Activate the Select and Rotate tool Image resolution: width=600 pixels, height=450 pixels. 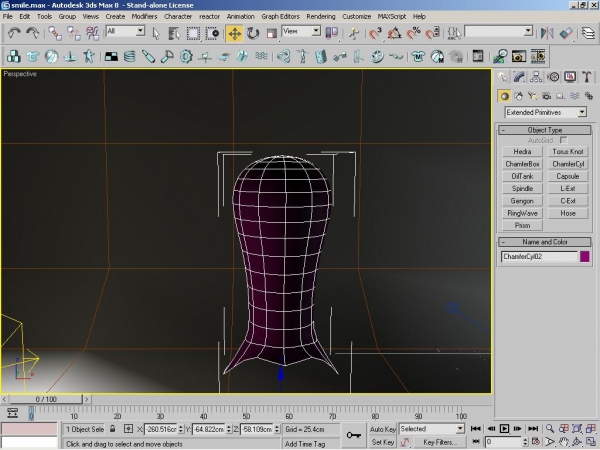[253, 33]
